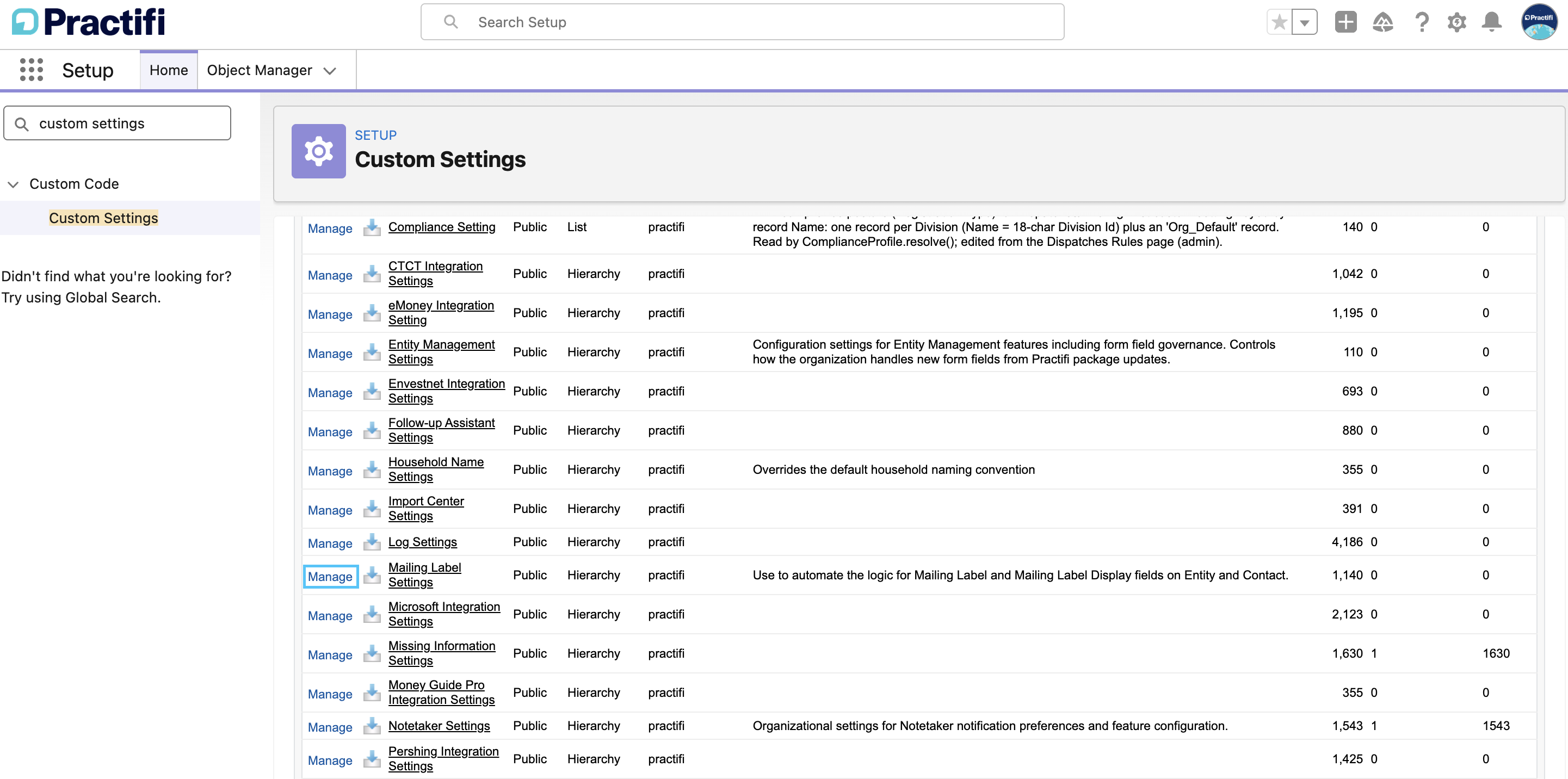Click the download icon for Mailing Label Settings

[x=372, y=576]
